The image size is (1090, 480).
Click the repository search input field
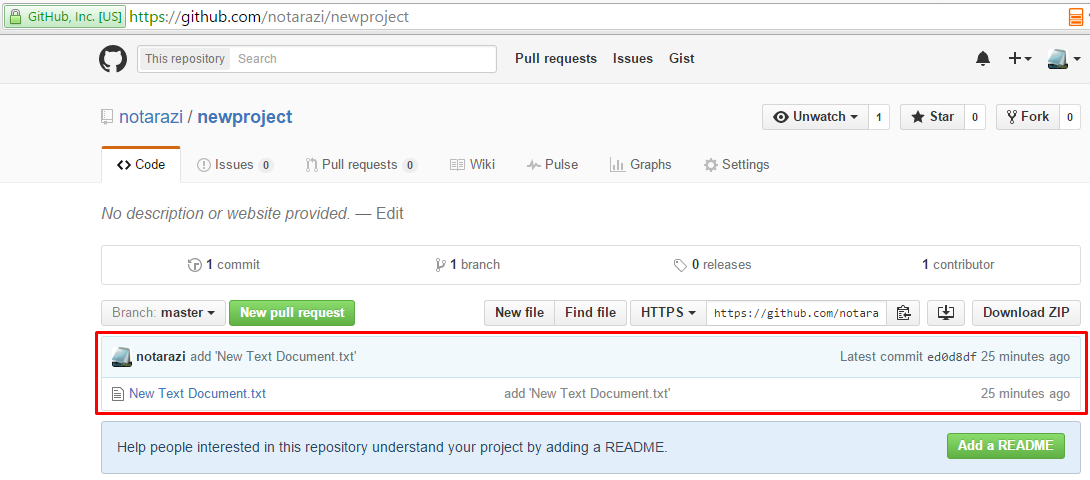click(364, 59)
